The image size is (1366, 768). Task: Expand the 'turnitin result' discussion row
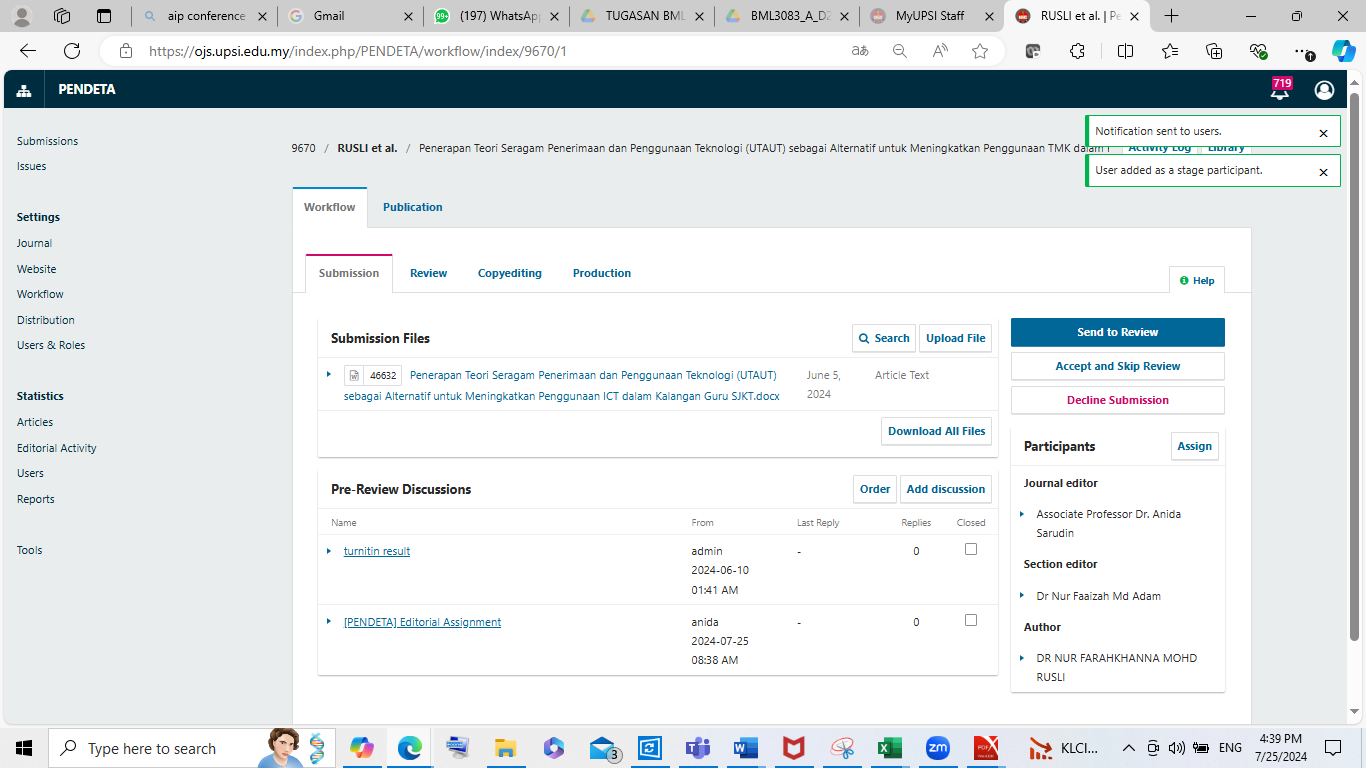pos(328,551)
